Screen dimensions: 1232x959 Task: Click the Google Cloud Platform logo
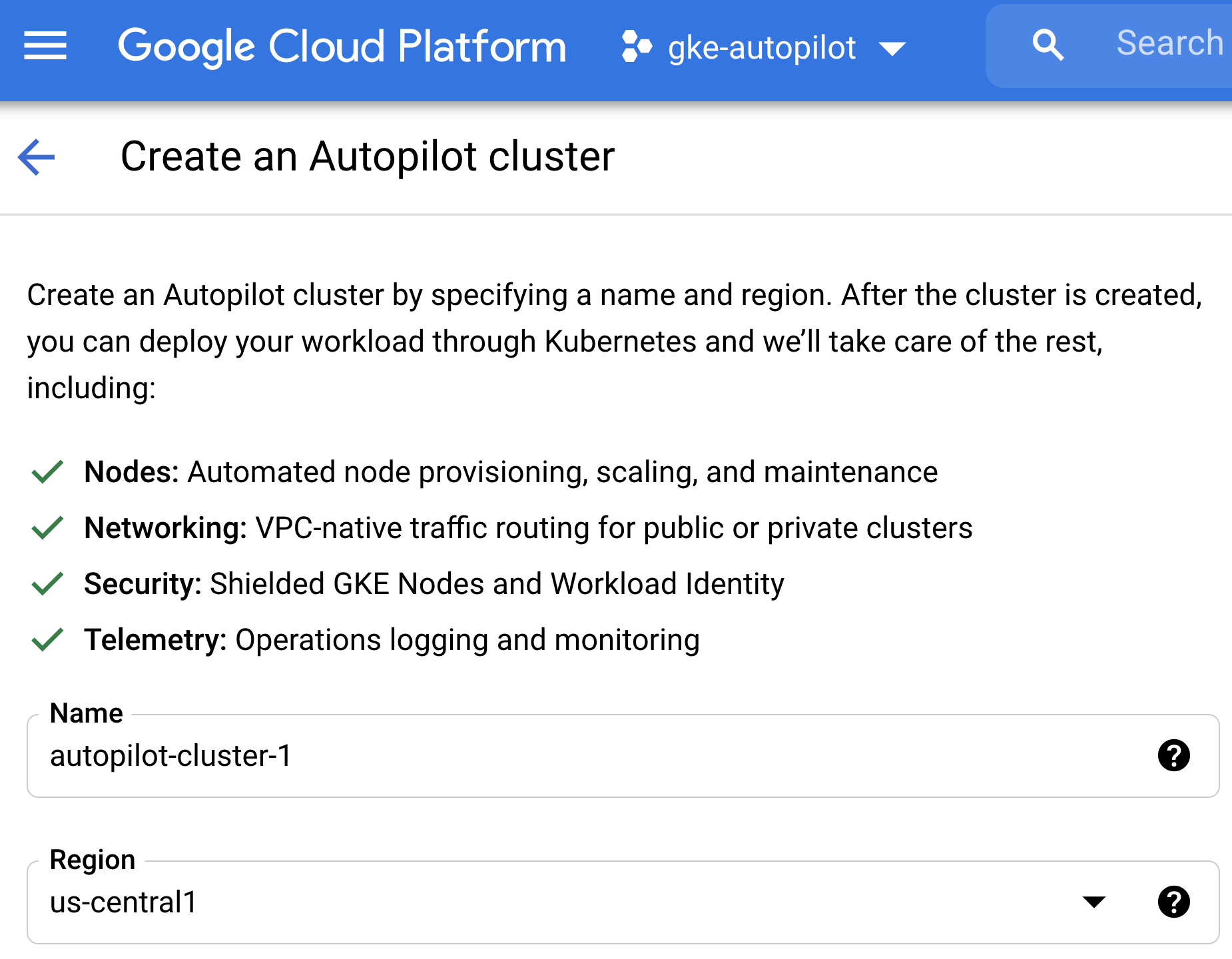(342, 47)
